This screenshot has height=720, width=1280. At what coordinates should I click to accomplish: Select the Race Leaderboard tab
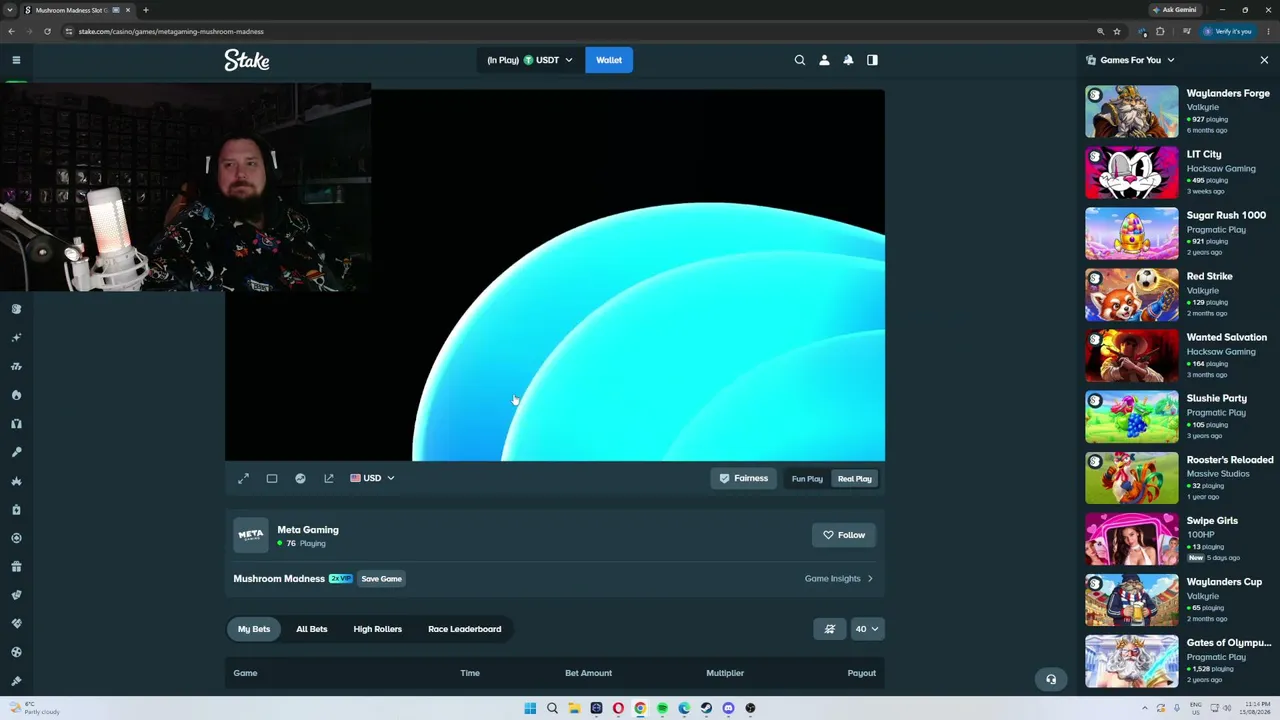465,629
